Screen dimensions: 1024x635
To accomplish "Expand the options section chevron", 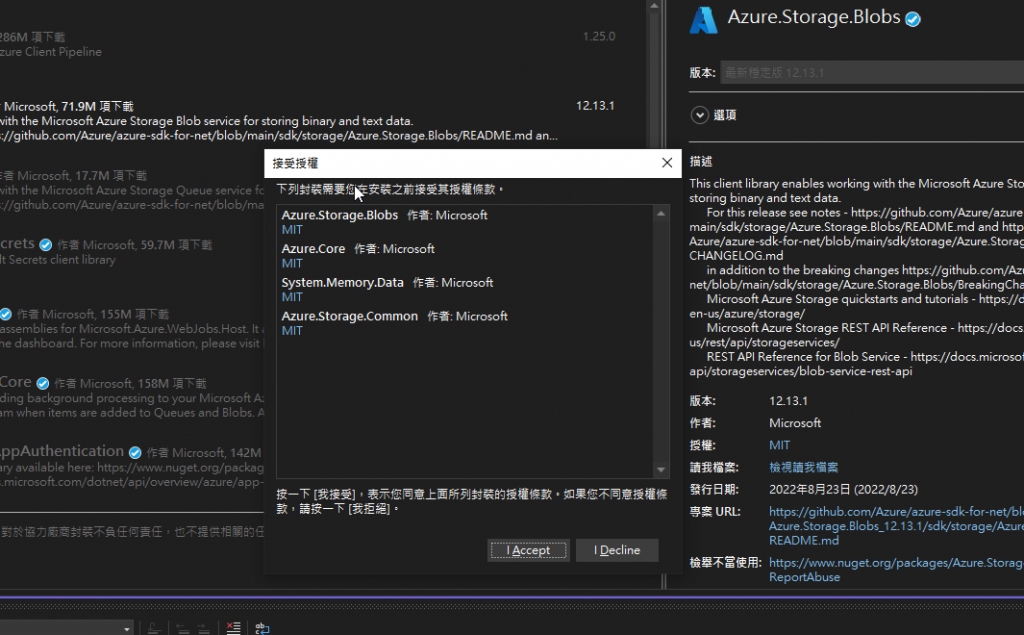I will 699,115.
